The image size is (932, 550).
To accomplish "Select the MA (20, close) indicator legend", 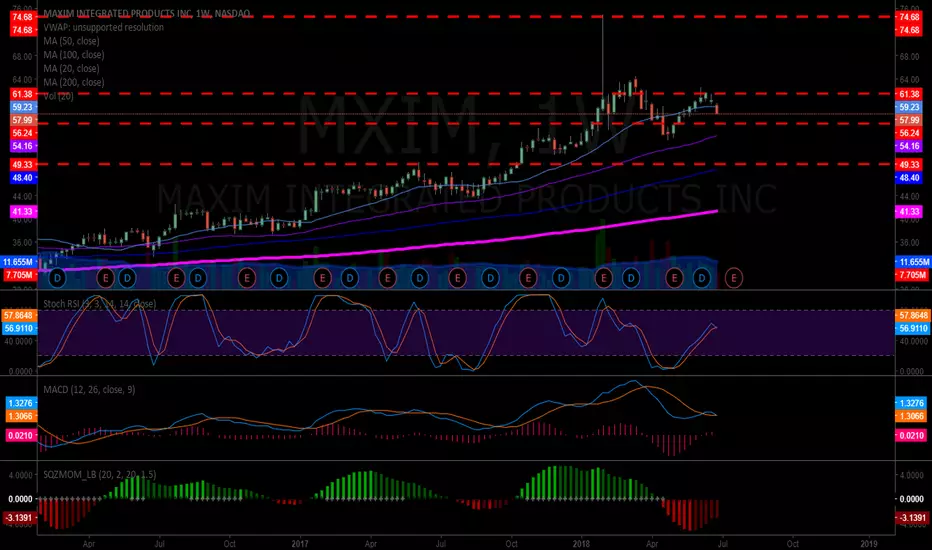I will (71, 68).
